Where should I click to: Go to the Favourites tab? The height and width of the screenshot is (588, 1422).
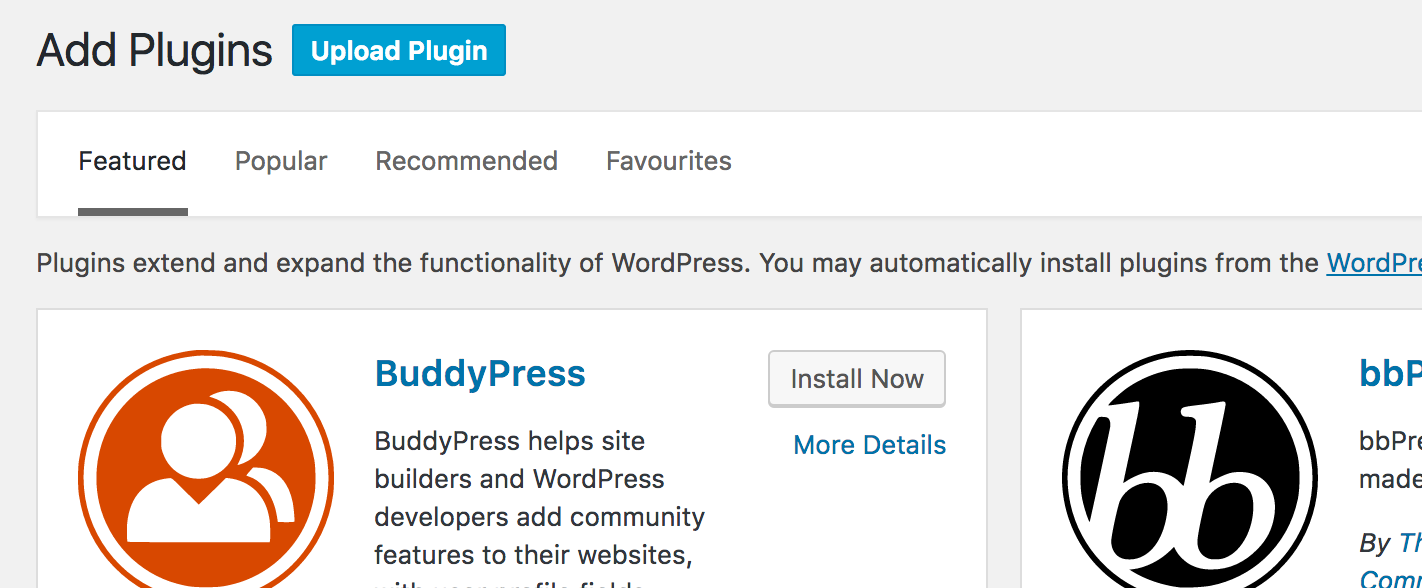click(669, 161)
